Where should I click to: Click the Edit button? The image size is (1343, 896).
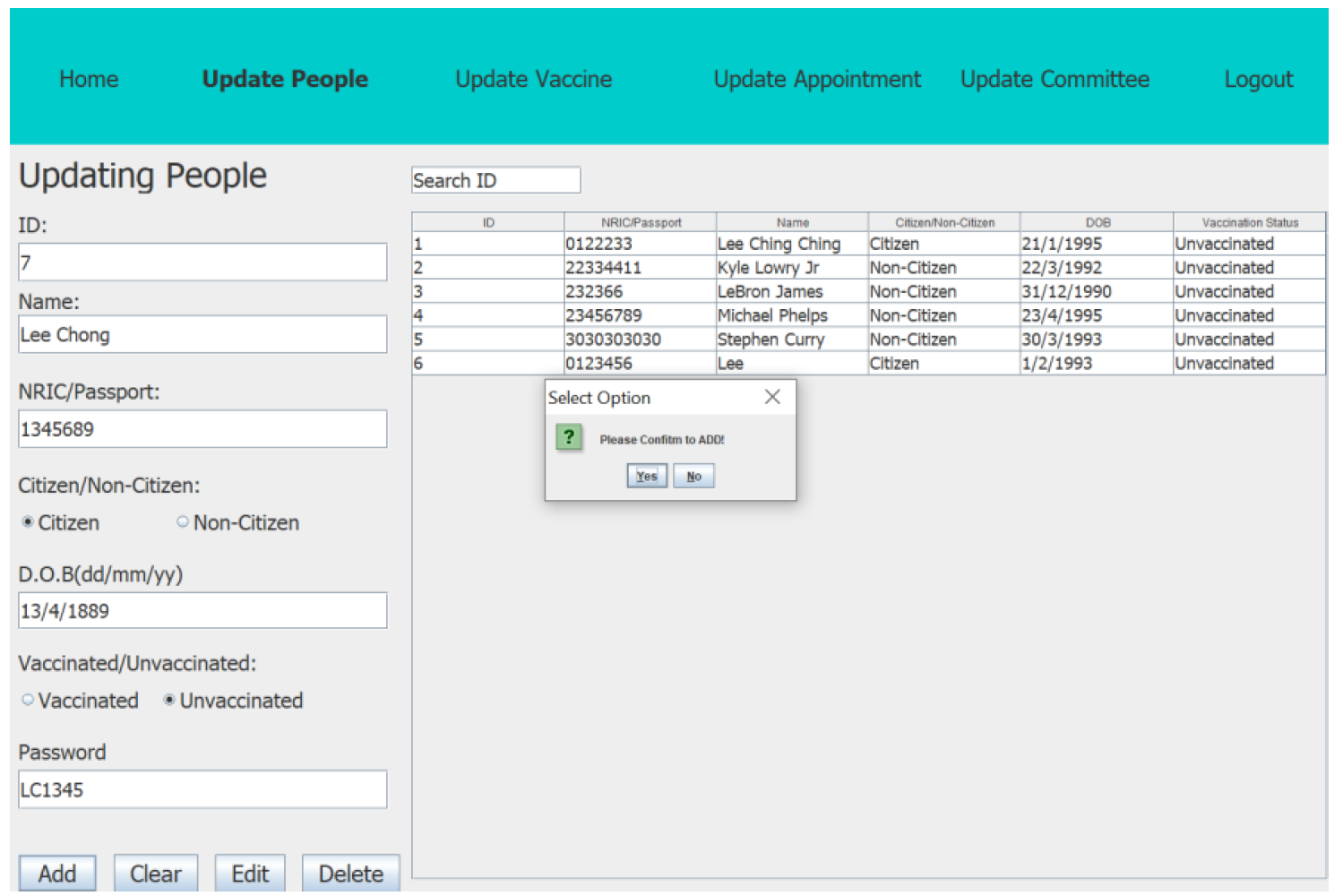tap(250, 873)
